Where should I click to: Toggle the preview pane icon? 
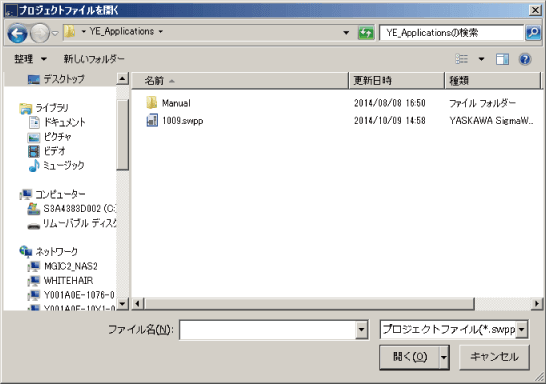[x=502, y=59]
